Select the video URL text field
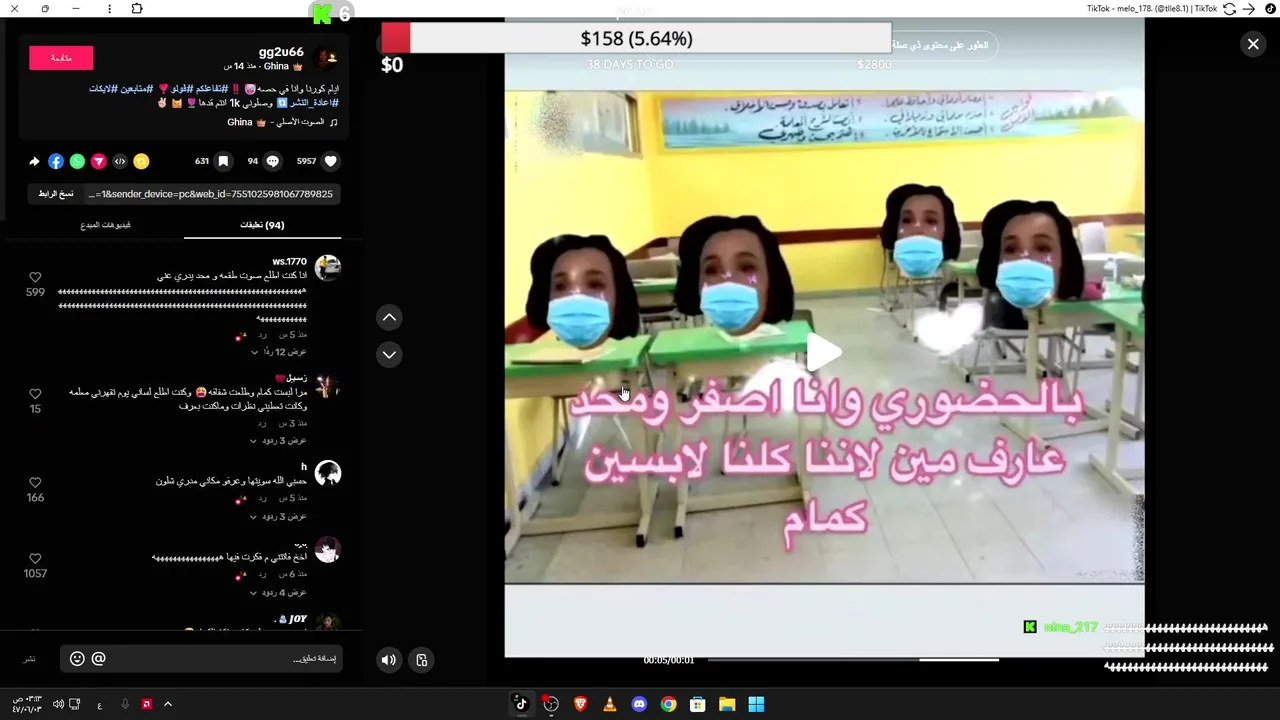Image resolution: width=1280 pixels, height=720 pixels. click(x=210, y=194)
